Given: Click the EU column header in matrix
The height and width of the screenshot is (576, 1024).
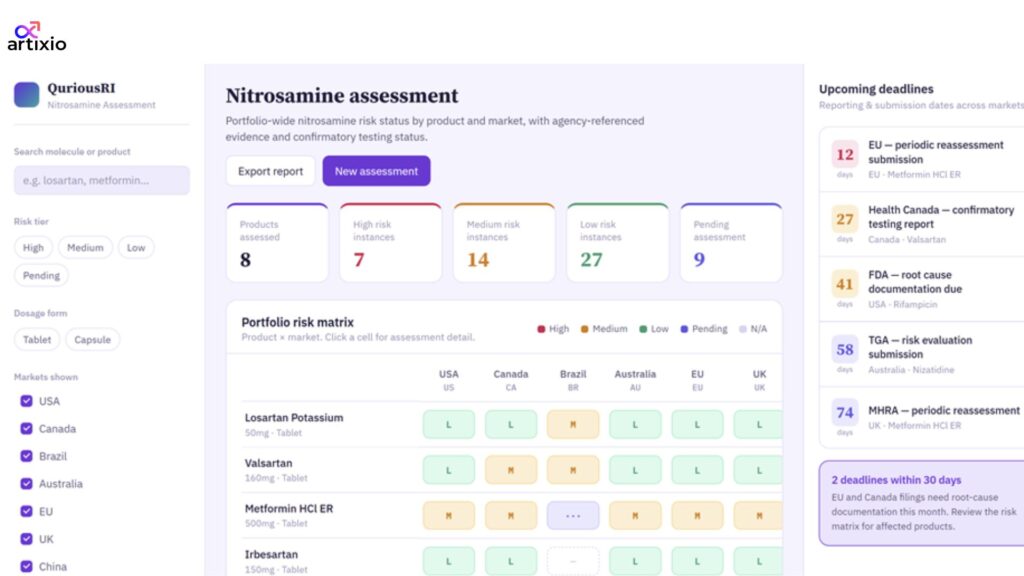Looking at the screenshot, I should click(697, 379).
